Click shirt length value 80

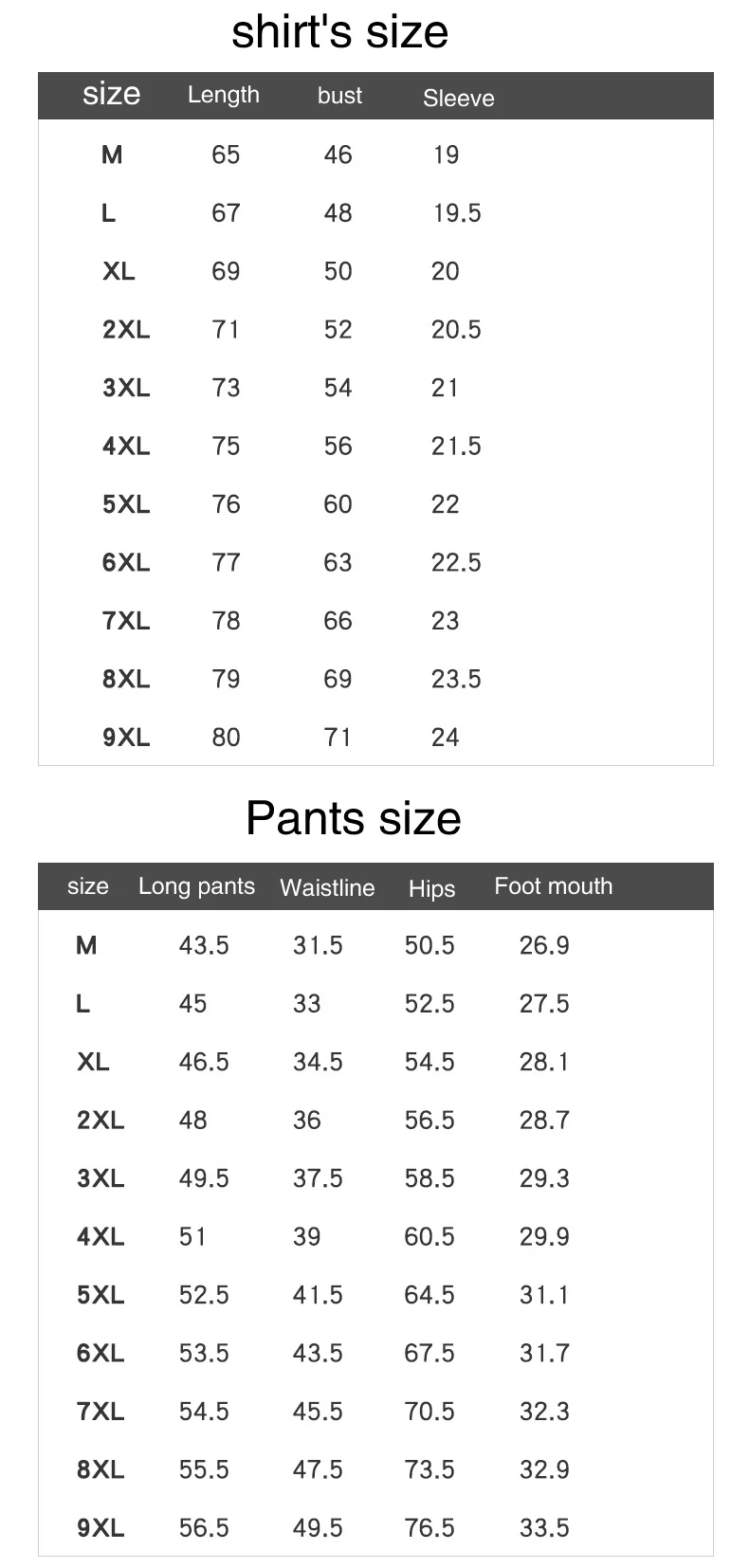pyautogui.click(x=226, y=738)
